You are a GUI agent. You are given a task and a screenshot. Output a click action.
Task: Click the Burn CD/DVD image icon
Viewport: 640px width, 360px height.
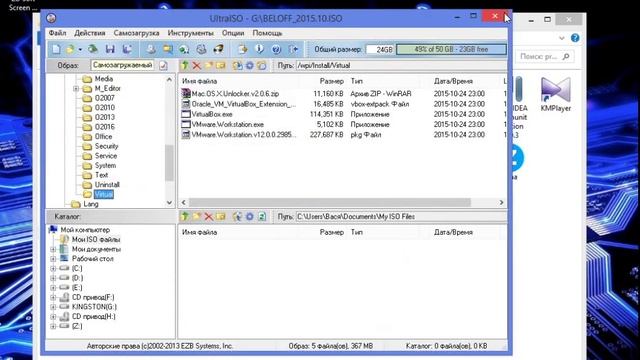[218, 49]
